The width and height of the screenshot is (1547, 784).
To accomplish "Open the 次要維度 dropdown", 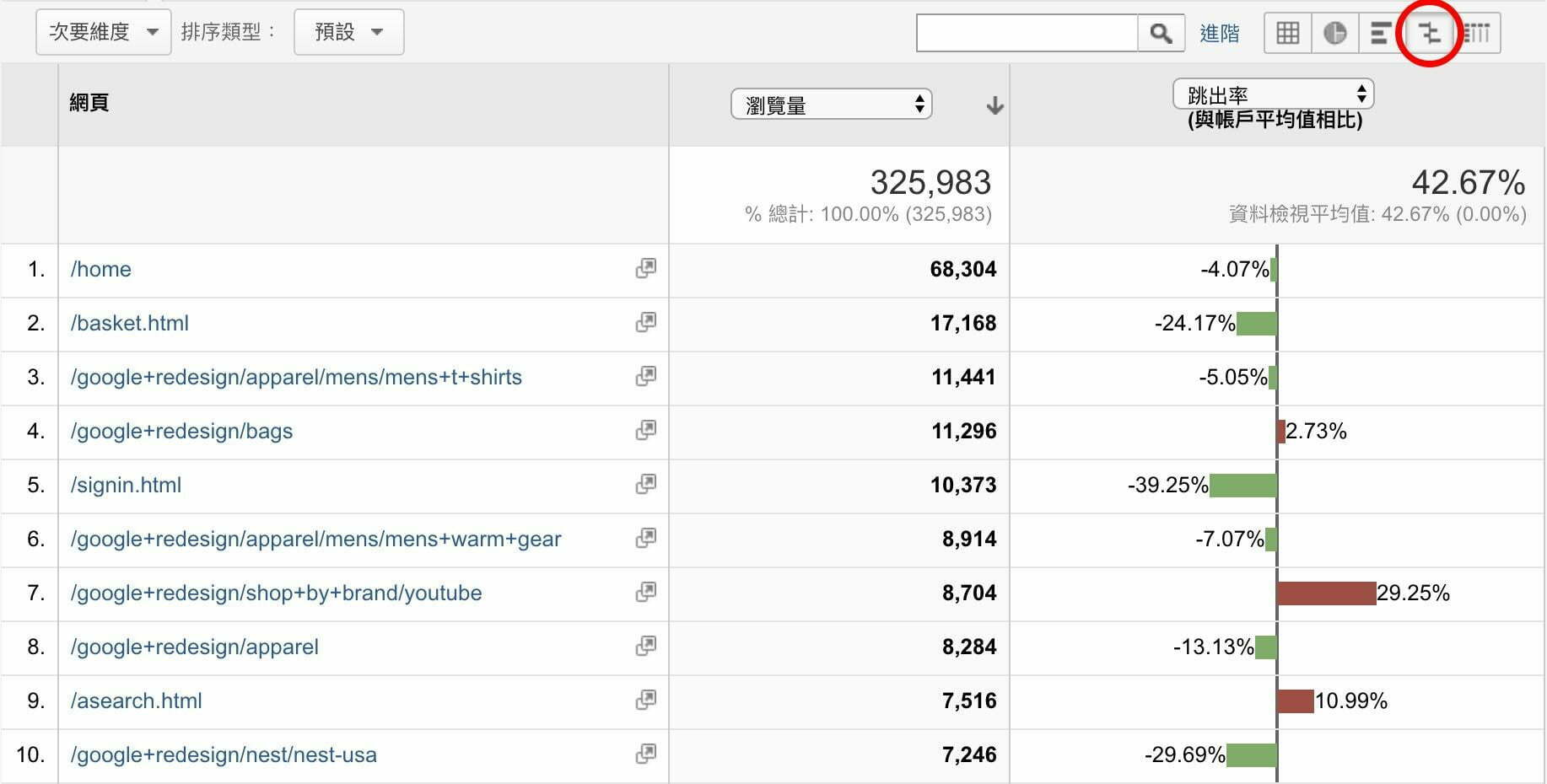I will coord(103,31).
